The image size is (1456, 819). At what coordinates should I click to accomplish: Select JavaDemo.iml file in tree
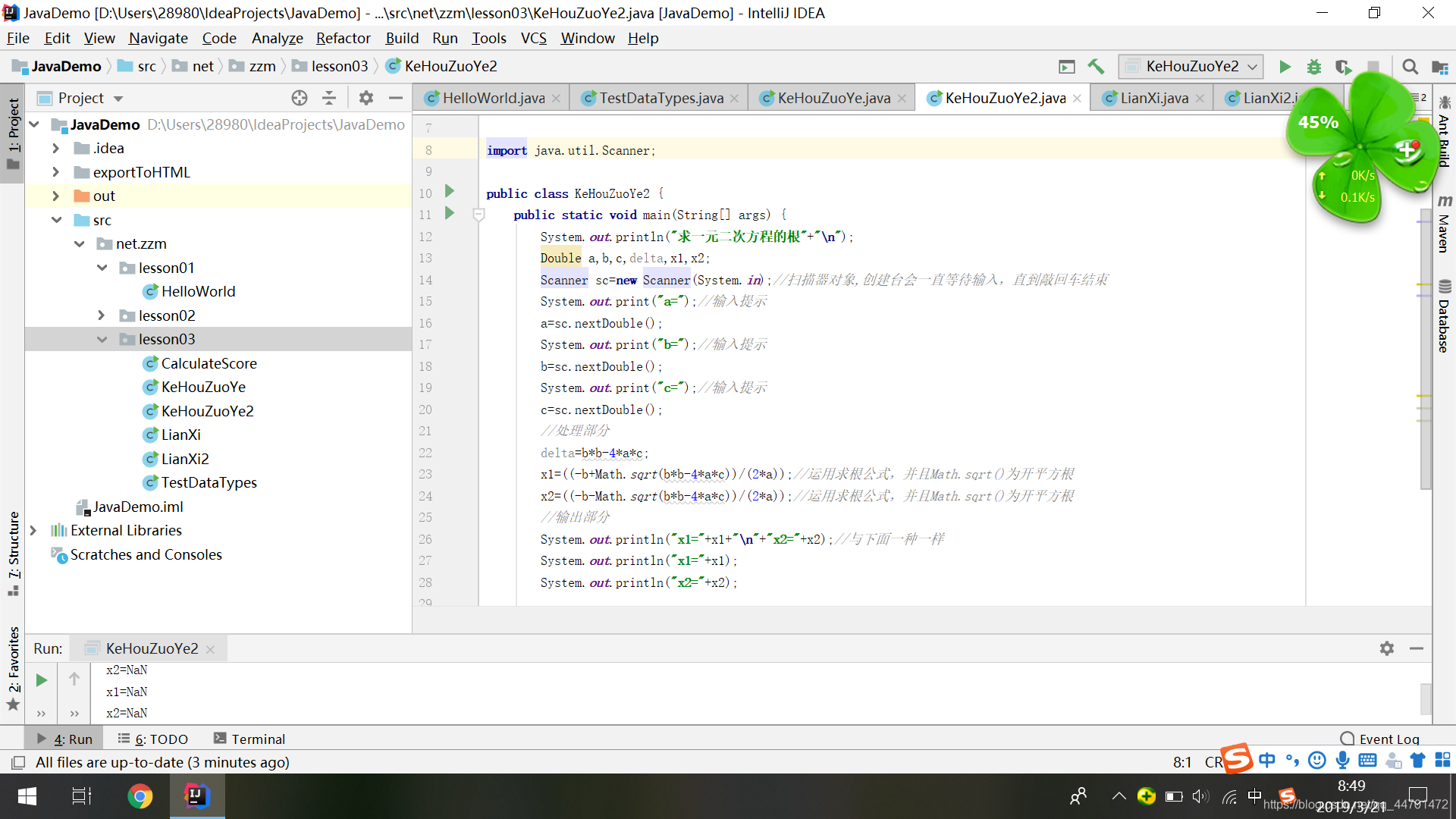(137, 507)
